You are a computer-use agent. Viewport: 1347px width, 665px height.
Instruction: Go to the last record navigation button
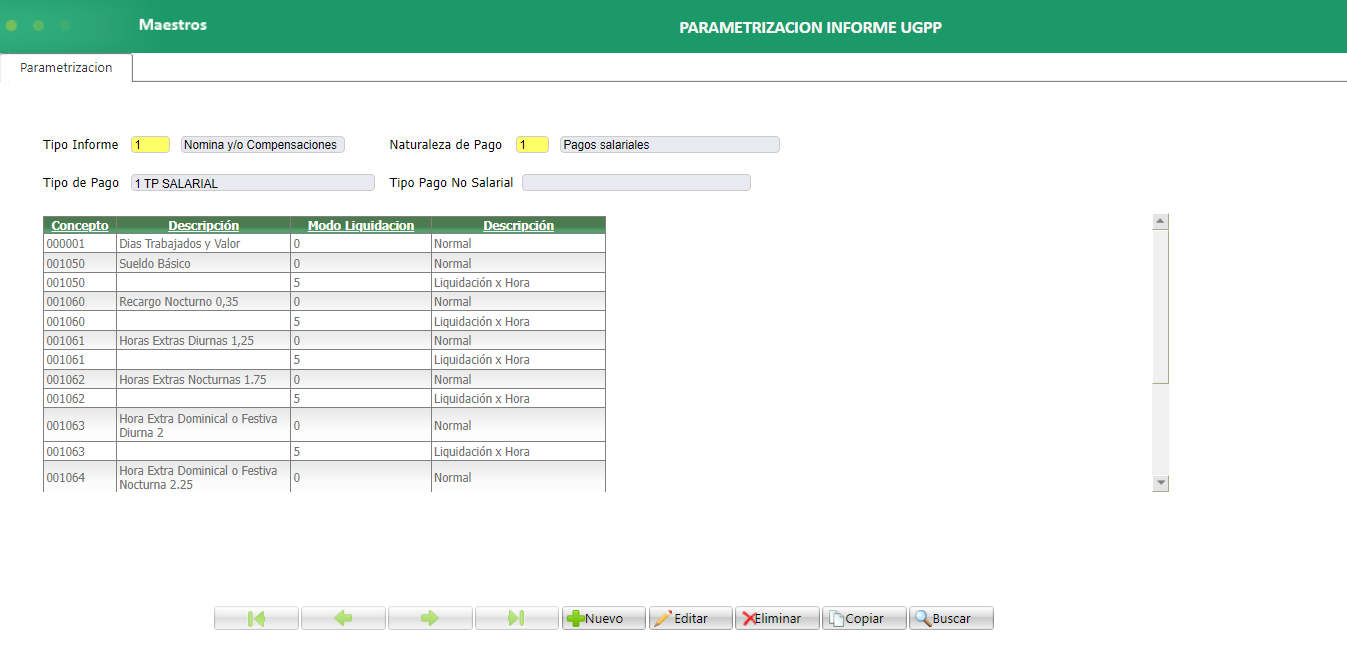pyautogui.click(x=517, y=618)
